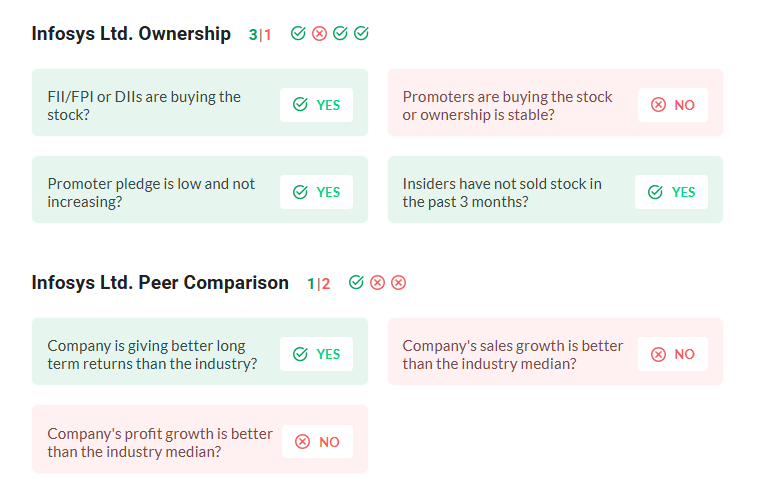
Task: Click YES badge for insiders not selling stock
Action: (x=671, y=192)
